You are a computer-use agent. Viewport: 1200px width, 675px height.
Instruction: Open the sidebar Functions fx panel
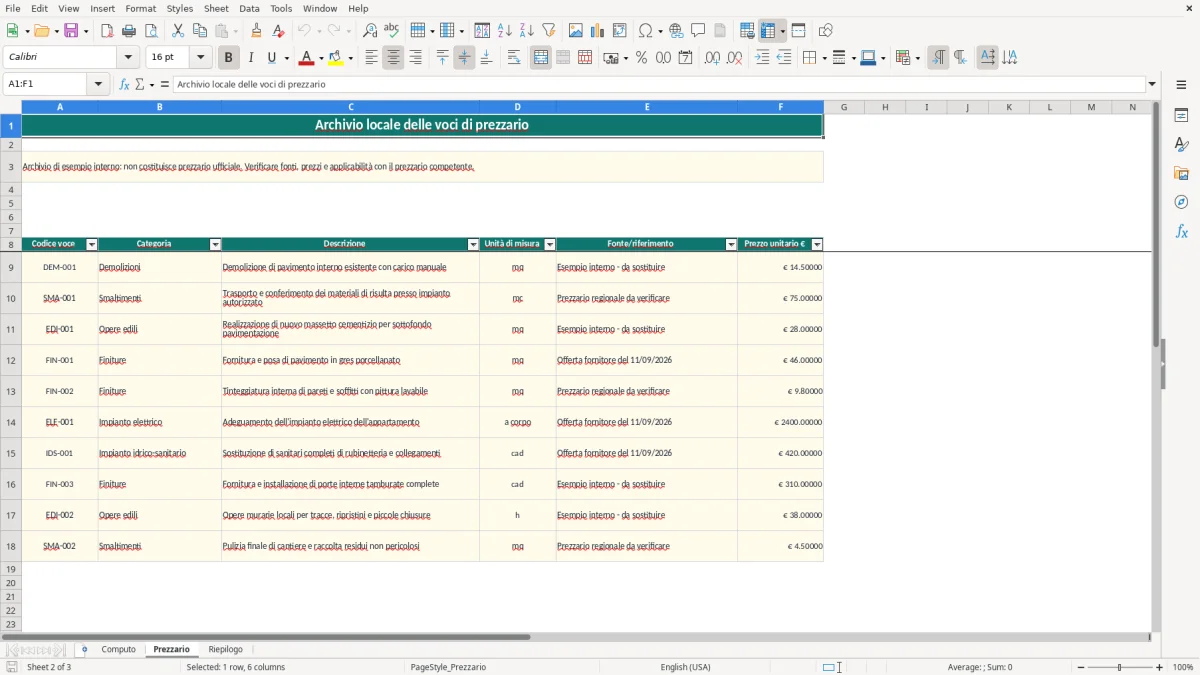tap(1181, 231)
